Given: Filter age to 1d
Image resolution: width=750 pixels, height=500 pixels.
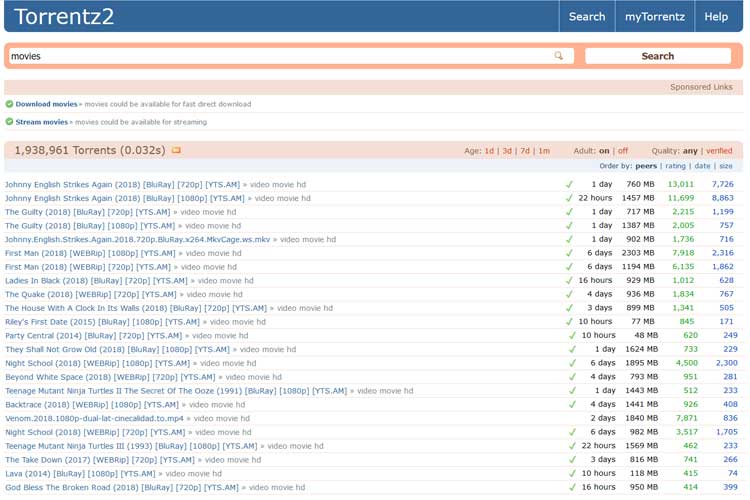Looking at the screenshot, I should [489, 151].
